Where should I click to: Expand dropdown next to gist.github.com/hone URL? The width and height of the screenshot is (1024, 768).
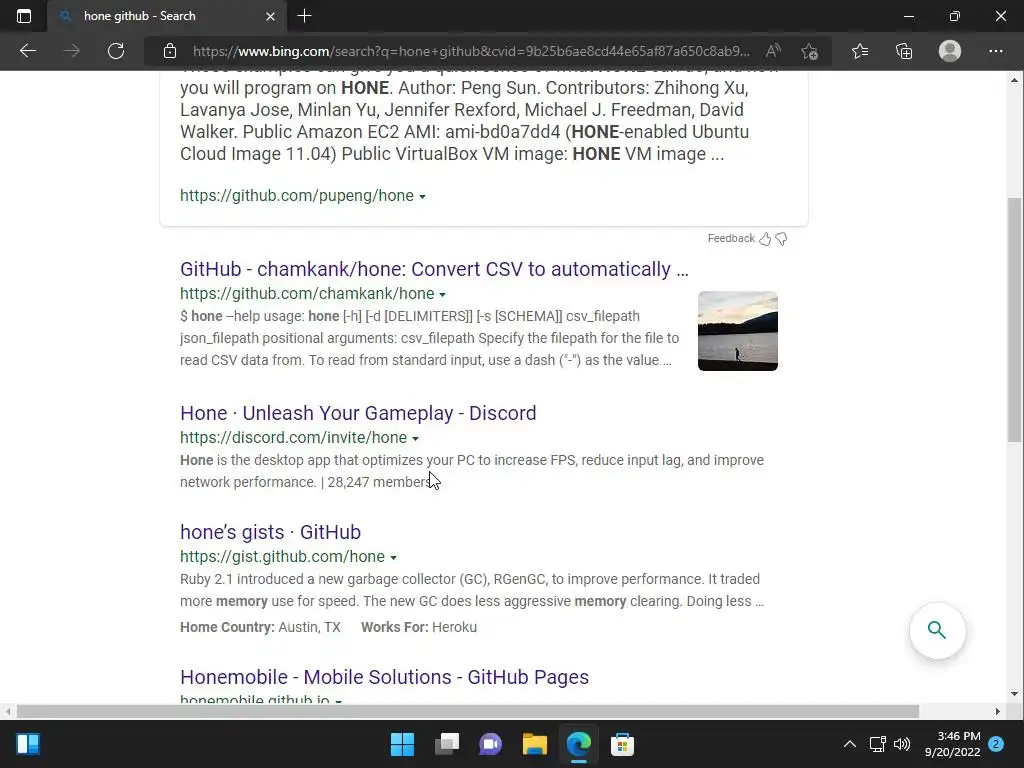[393, 557]
